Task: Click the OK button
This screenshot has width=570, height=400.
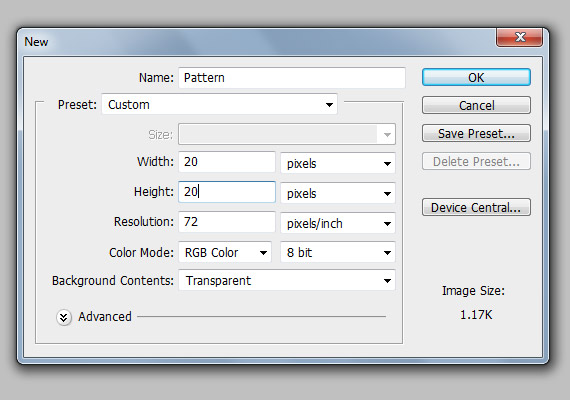Action: tap(476, 77)
